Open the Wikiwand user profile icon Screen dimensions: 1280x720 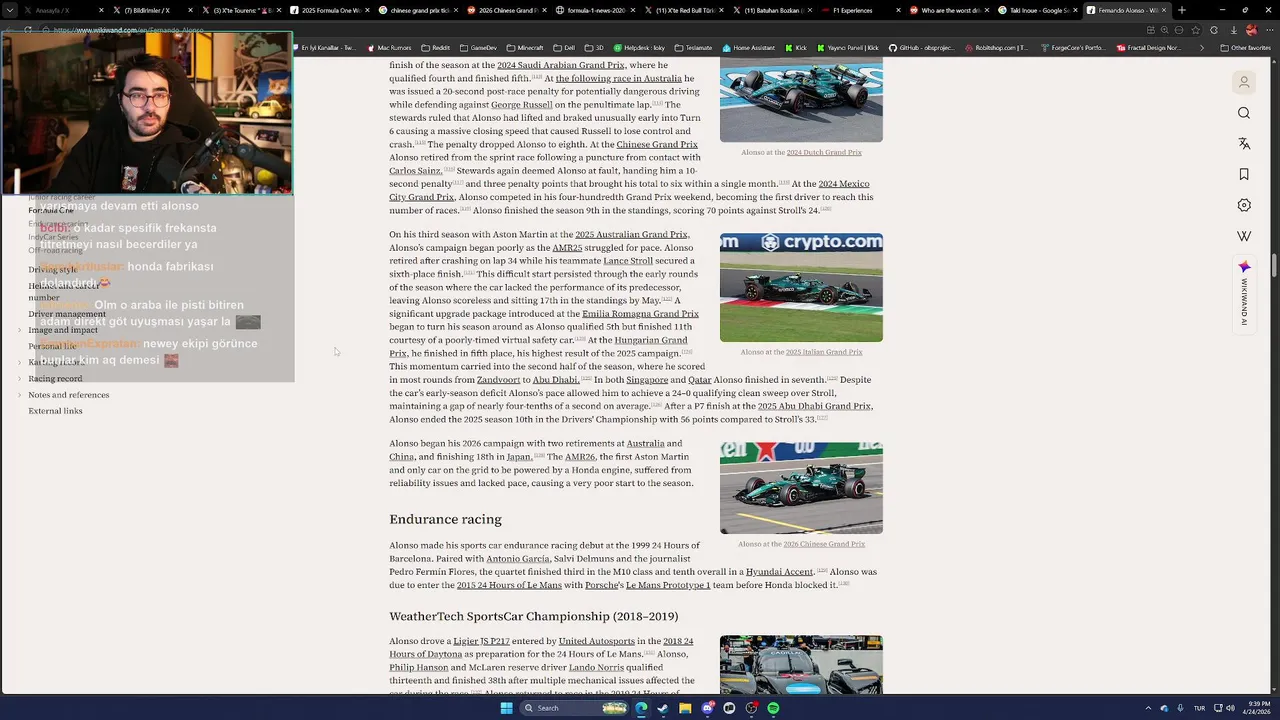click(1244, 82)
